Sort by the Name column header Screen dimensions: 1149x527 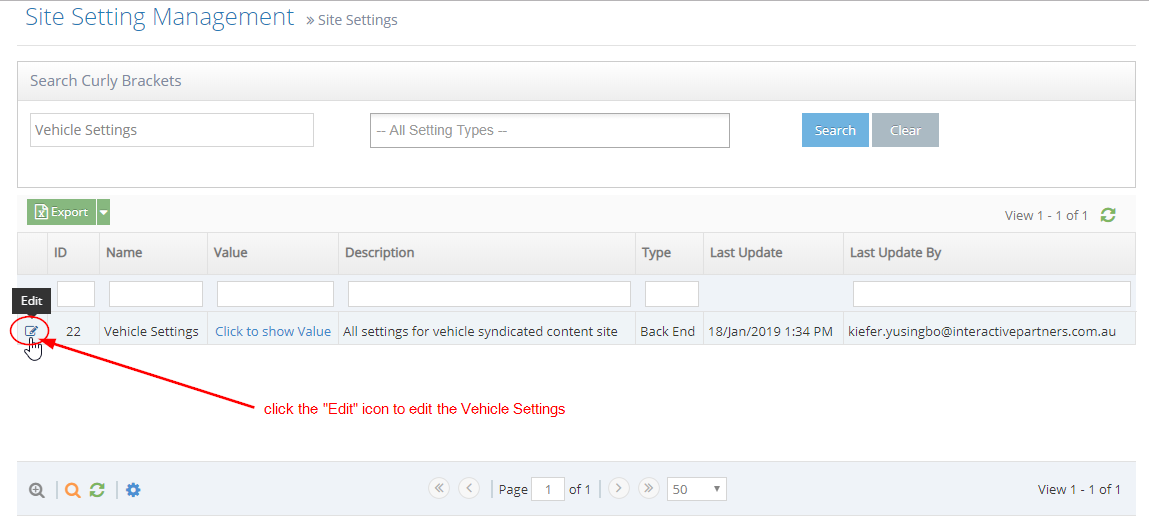click(153, 253)
